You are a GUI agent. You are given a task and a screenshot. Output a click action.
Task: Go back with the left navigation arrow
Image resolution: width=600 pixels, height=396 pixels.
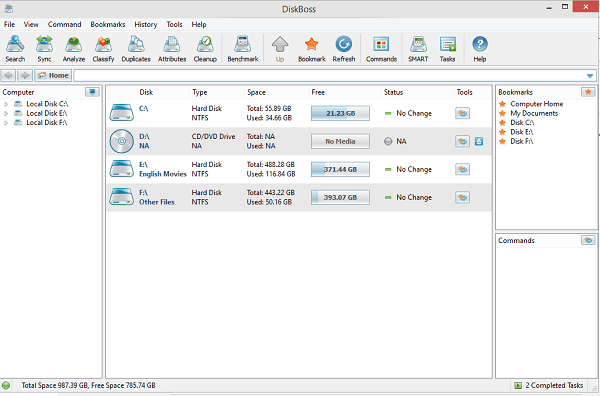8,75
